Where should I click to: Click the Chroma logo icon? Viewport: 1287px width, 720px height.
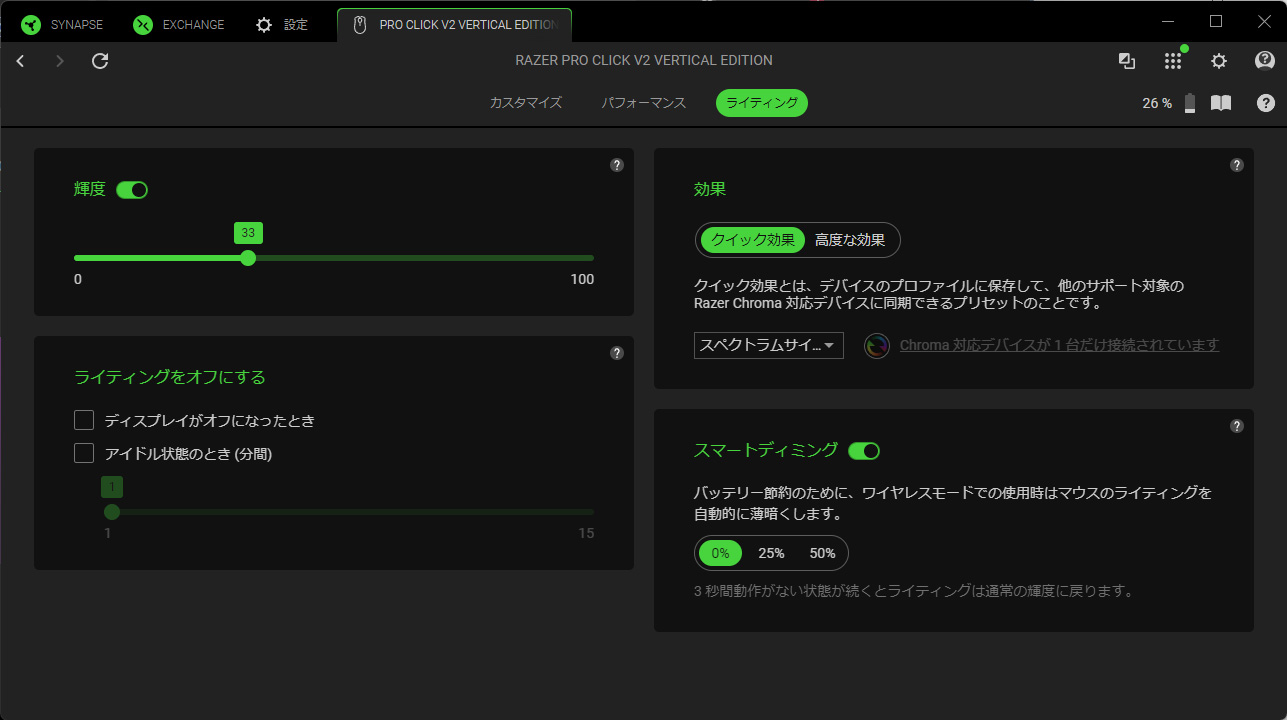tap(877, 345)
